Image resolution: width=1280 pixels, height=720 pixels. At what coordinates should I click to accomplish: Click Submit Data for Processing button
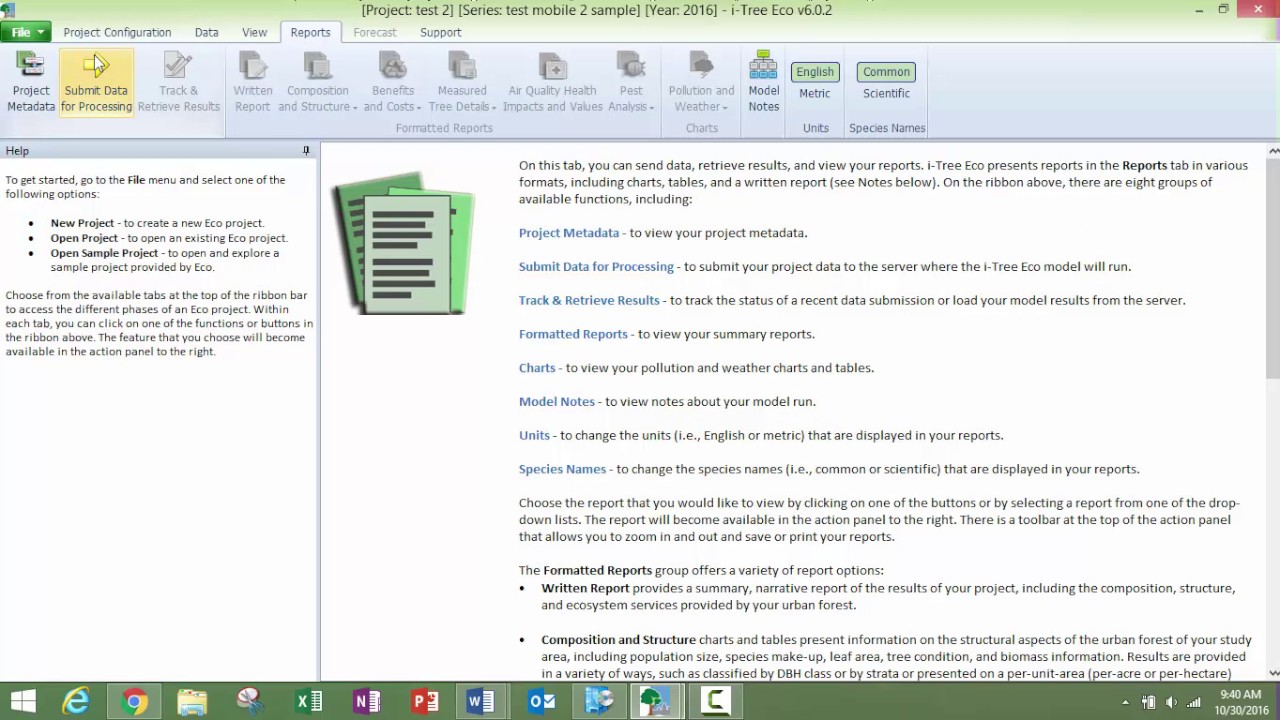tap(96, 82)
